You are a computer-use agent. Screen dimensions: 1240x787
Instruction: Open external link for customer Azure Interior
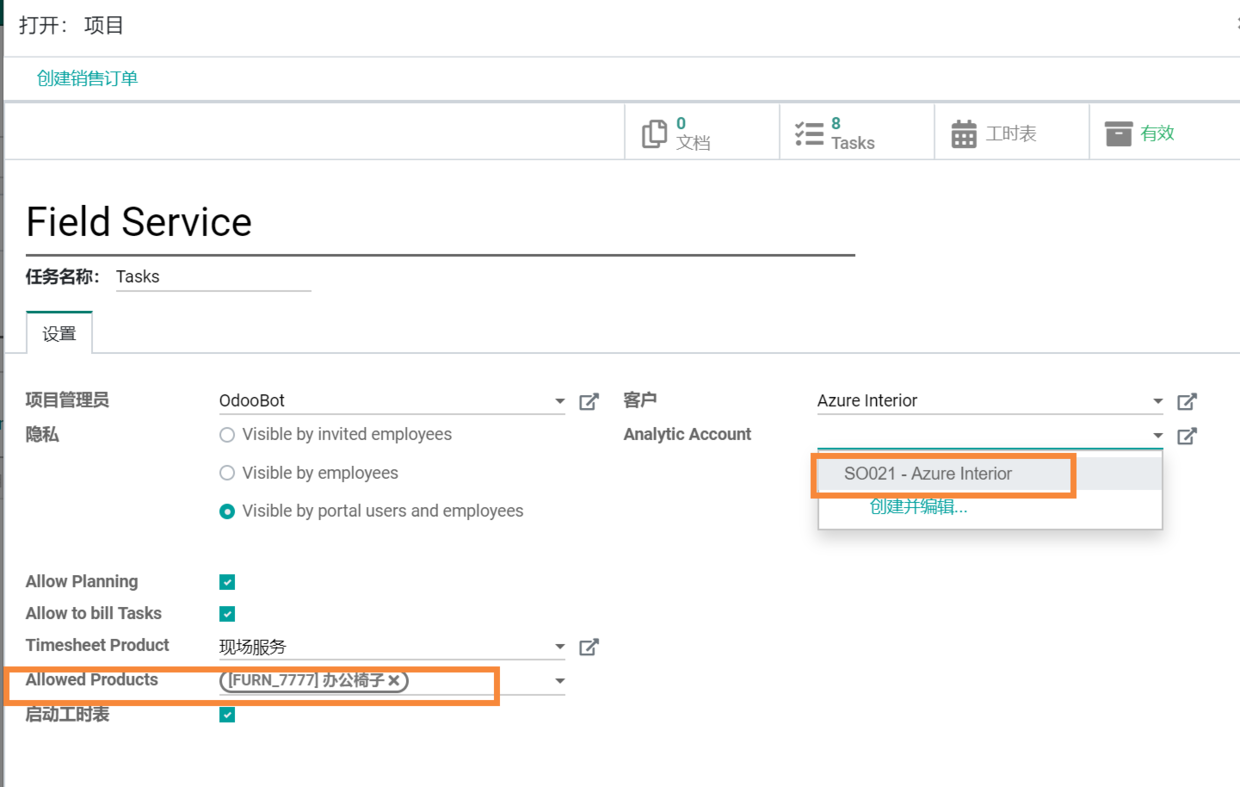point(1187,401)
